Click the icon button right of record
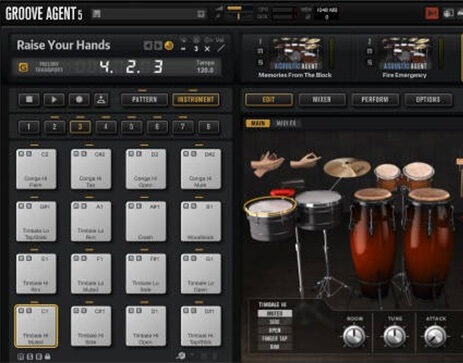463x363 pixels. coord(101,99)
